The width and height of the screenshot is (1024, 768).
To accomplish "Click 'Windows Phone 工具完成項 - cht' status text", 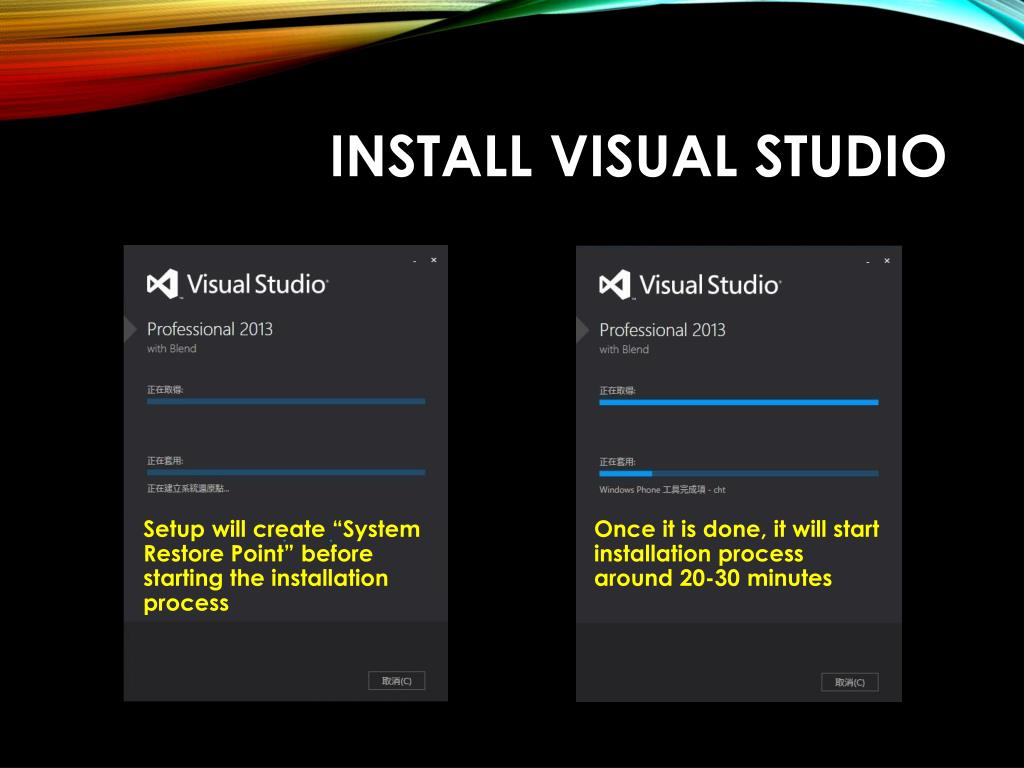I will 662,490.
